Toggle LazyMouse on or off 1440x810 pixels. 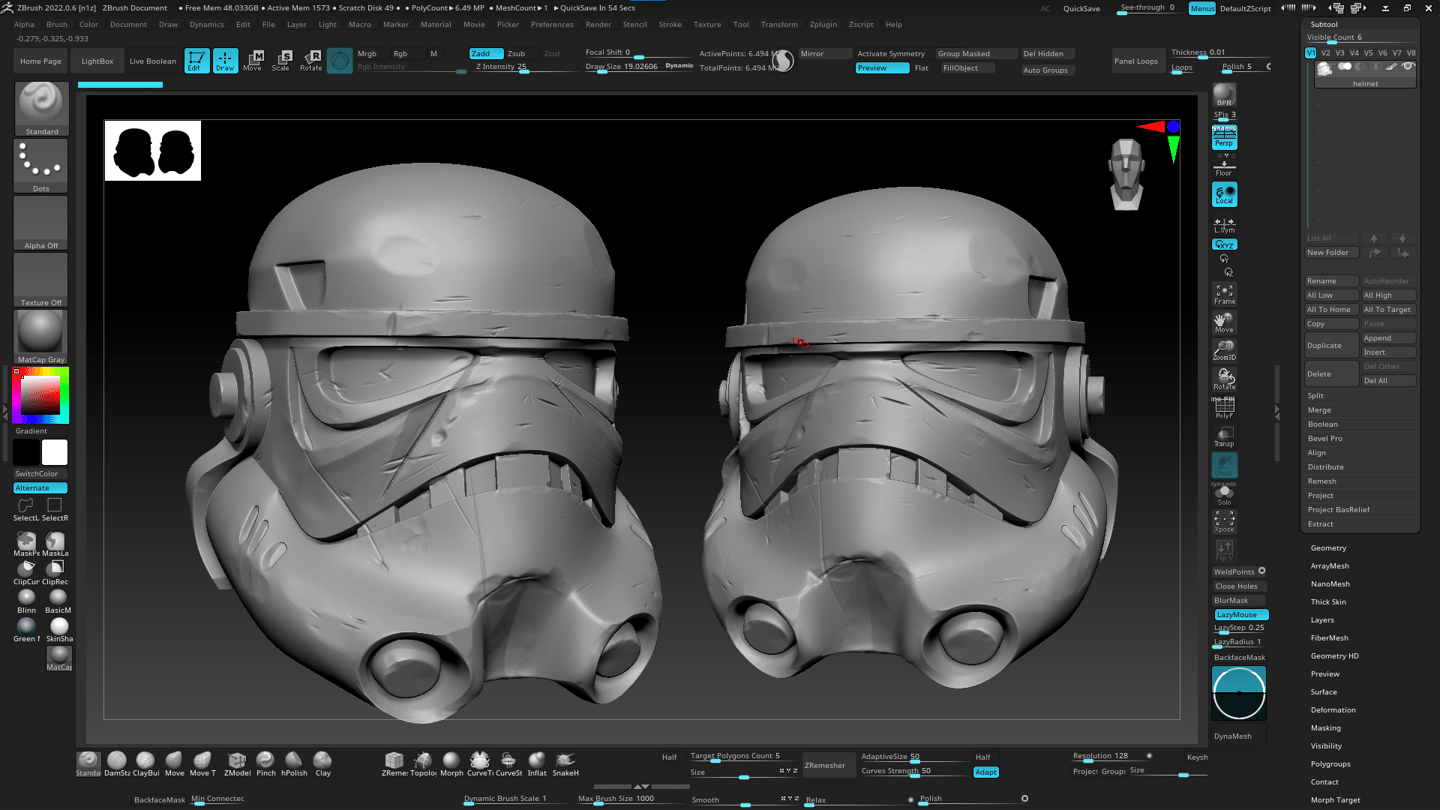point(1241,615)
